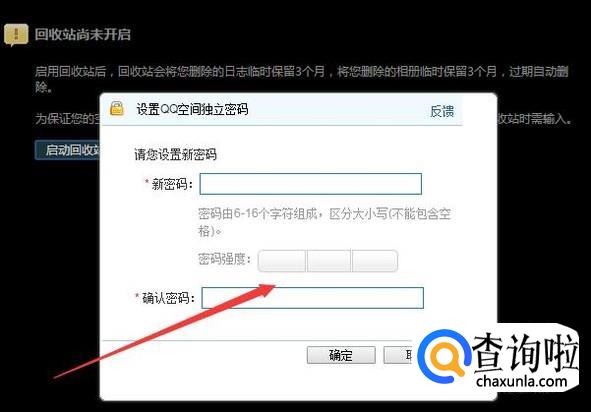Image resolution: width=591 pixels, height=412 pixels.
Task: Click the red asterisk beside 确认密码
Action: [137, 296]
